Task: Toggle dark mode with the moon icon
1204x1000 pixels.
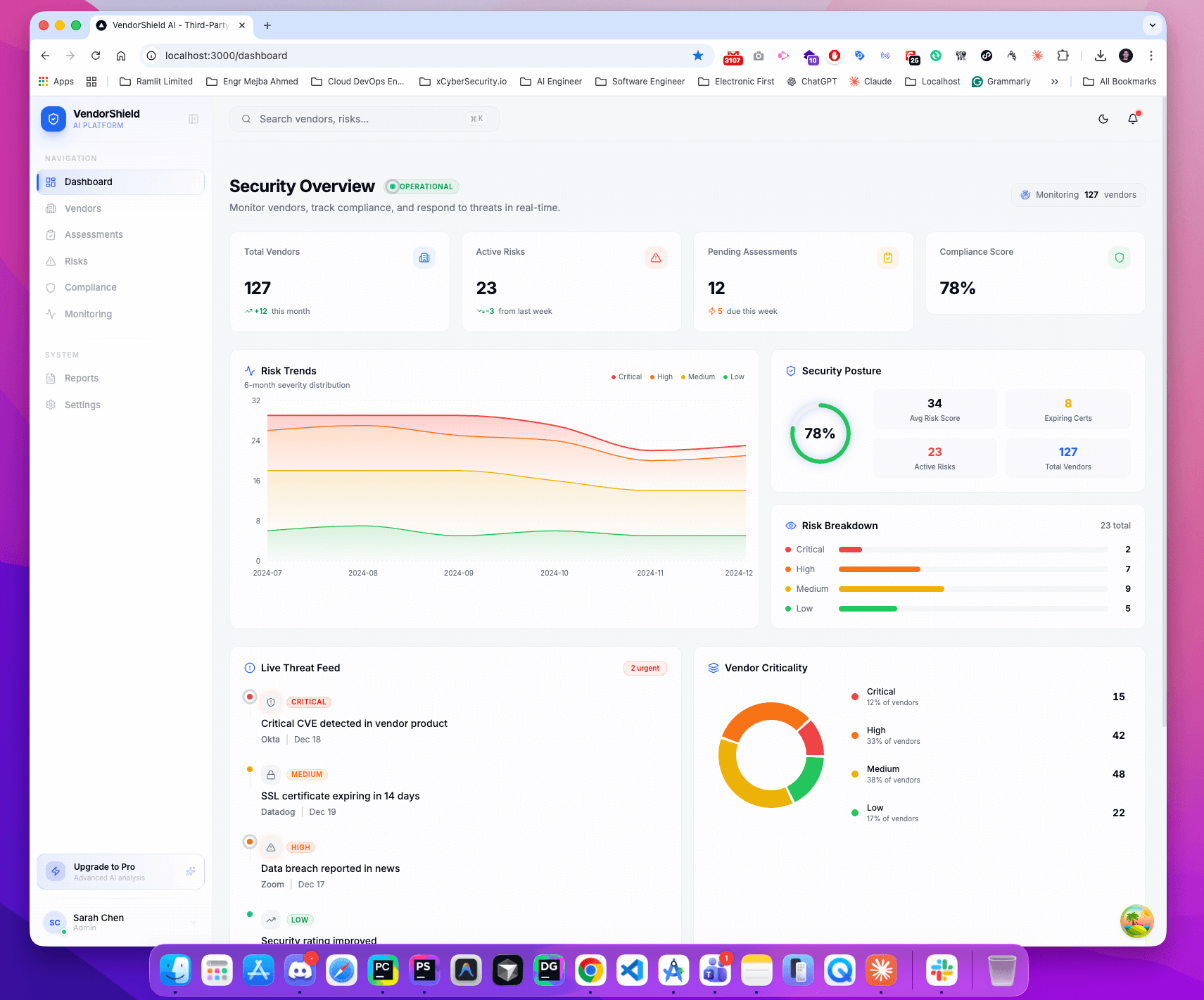Action: [1103, 119]
